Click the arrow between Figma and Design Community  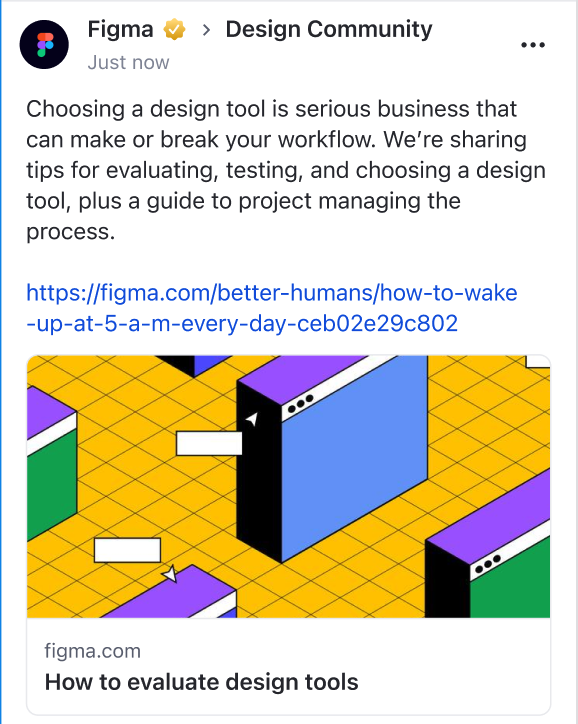click(206, 30)
